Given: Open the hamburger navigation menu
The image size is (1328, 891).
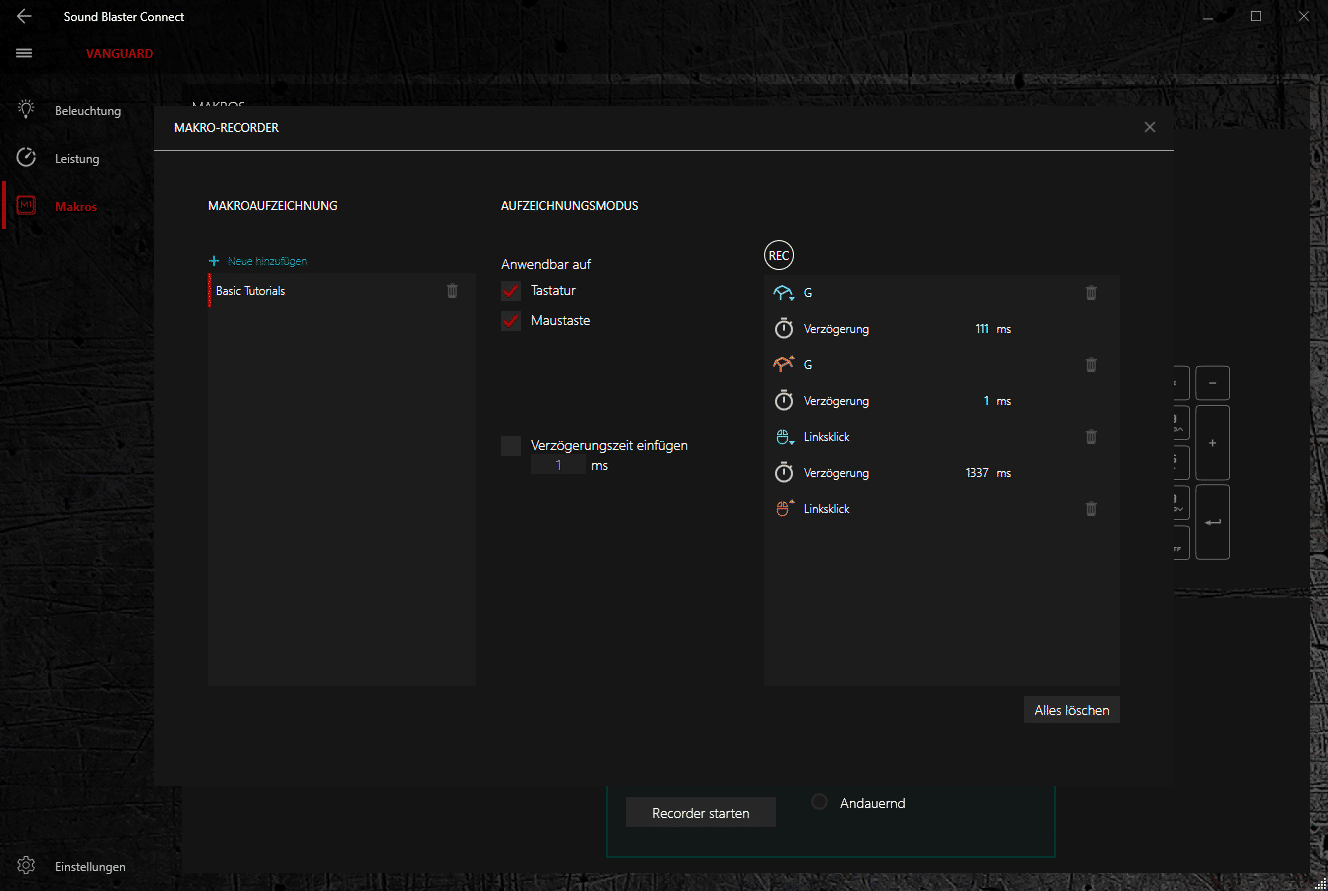Looking at the screenshot, I should point(25,53).
